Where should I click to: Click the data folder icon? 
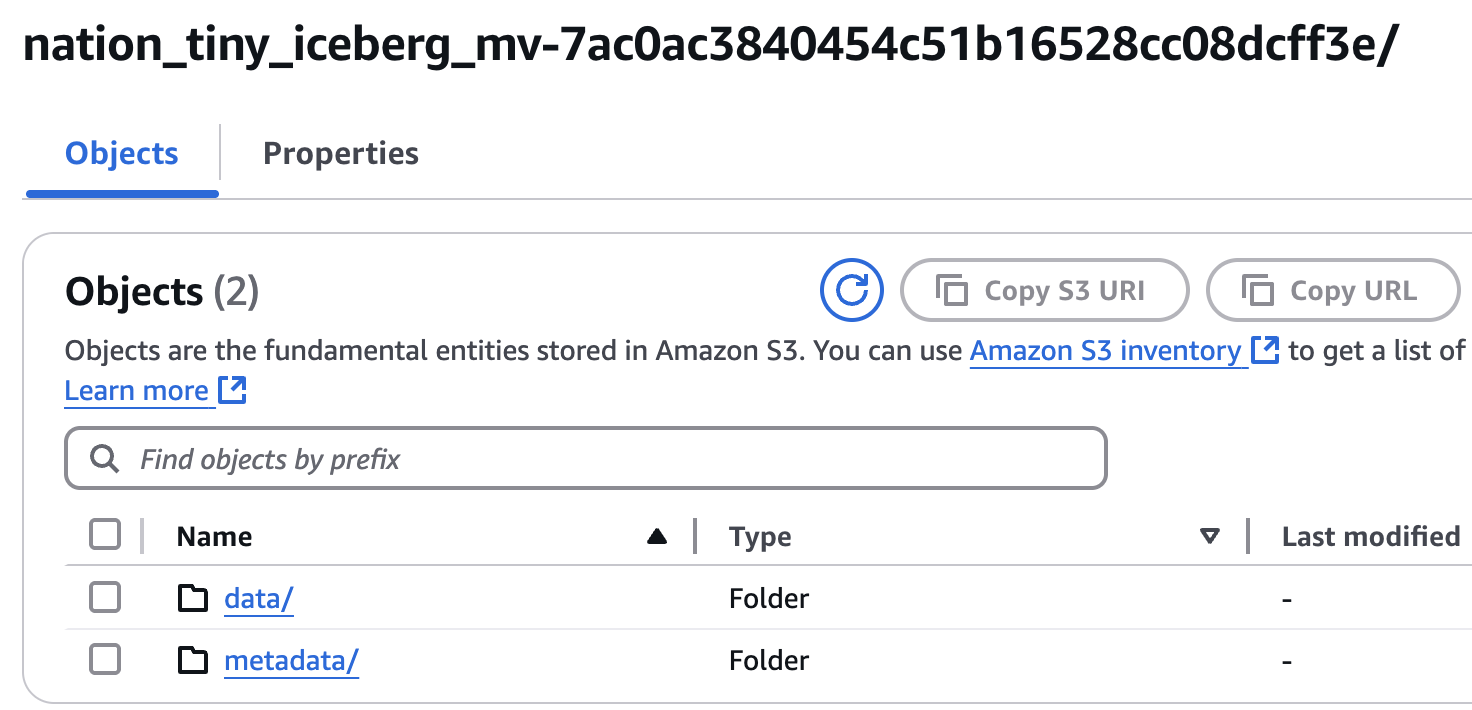tap(193, 599)
